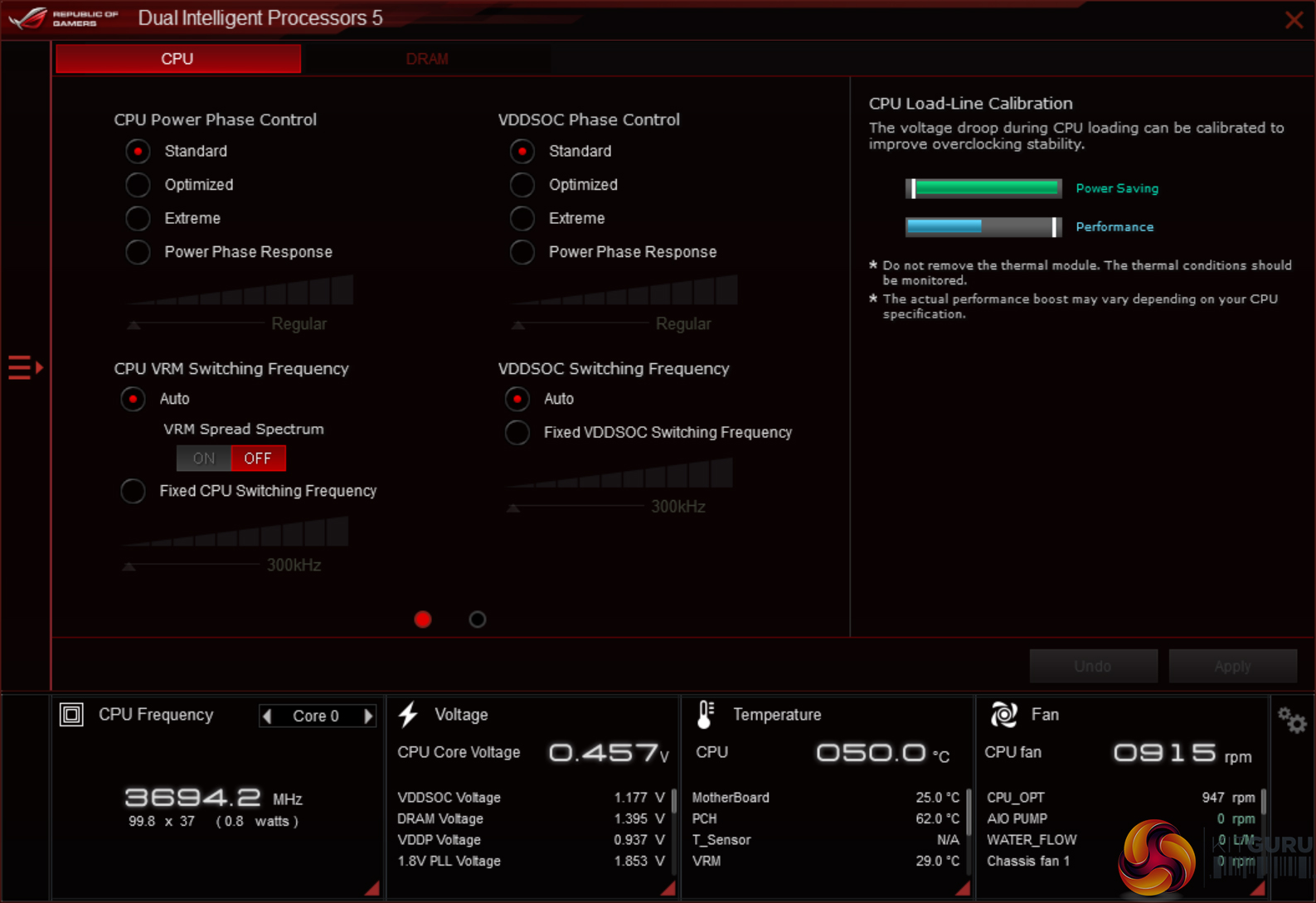This screenshot has width=1316, height=903.
Task: Click the 1.8V PLL Voltage row
Action: pos(531,861)
